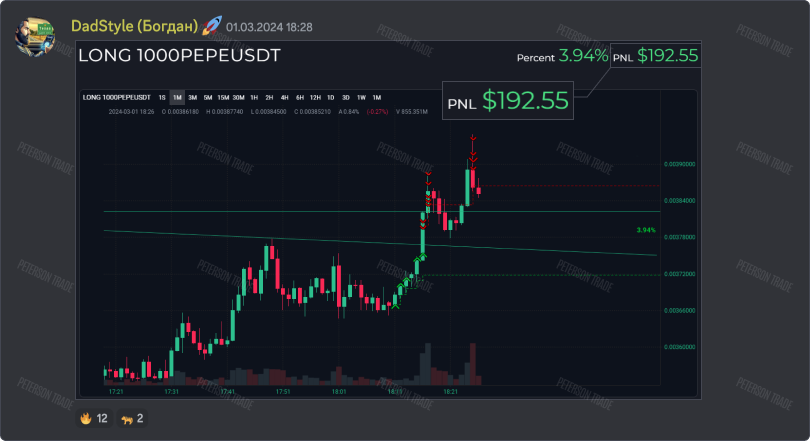This screenshot has height=441, width=810.
Task: Switch chart to 15M timeframe
Action: (x=223, y=97)
